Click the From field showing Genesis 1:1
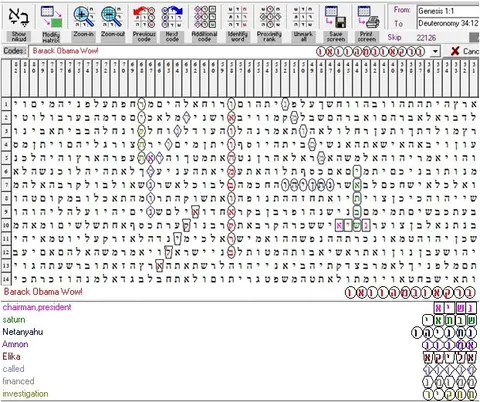This screenshot has width=480, height=402. coord(448,11)
